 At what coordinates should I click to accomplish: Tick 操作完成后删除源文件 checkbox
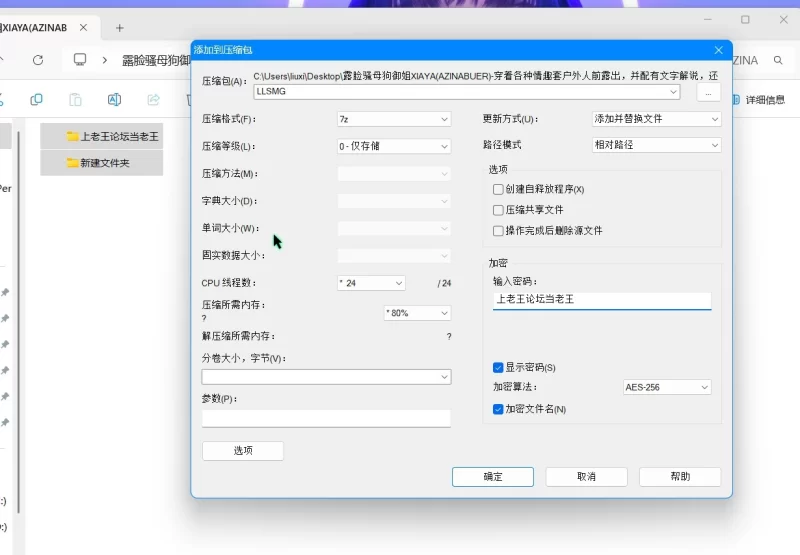[498, 231]
